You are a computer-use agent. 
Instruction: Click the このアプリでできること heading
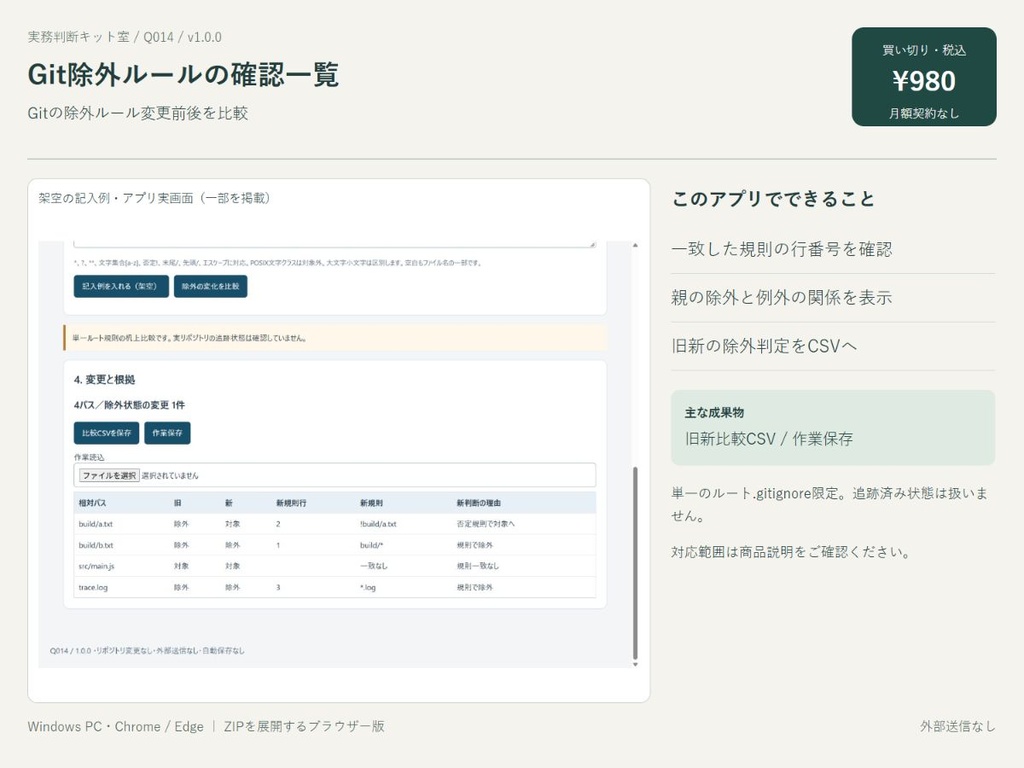[x=773, y=199]
